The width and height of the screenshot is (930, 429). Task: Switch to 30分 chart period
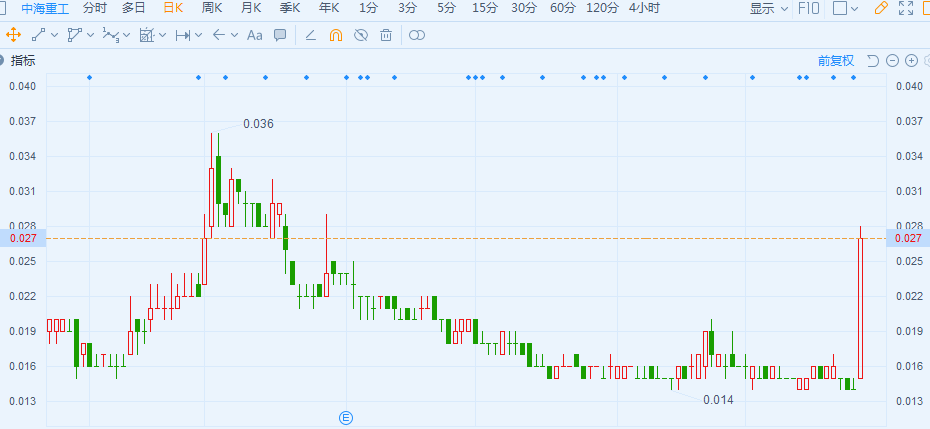click(524, 8)
